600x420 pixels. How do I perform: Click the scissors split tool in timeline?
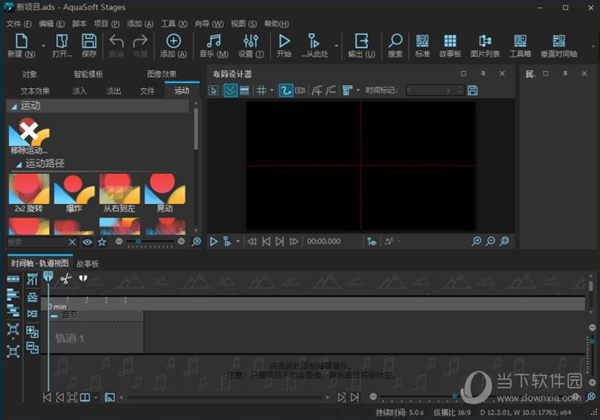(65, 279)
